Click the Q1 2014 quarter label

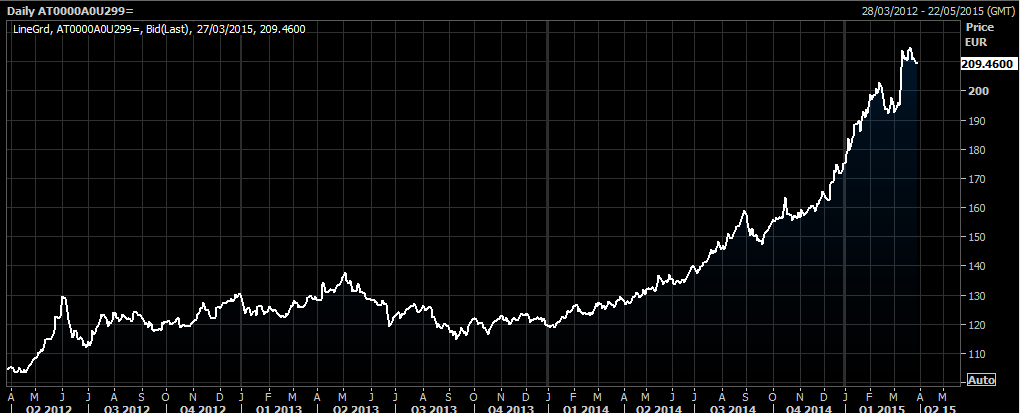585,408
